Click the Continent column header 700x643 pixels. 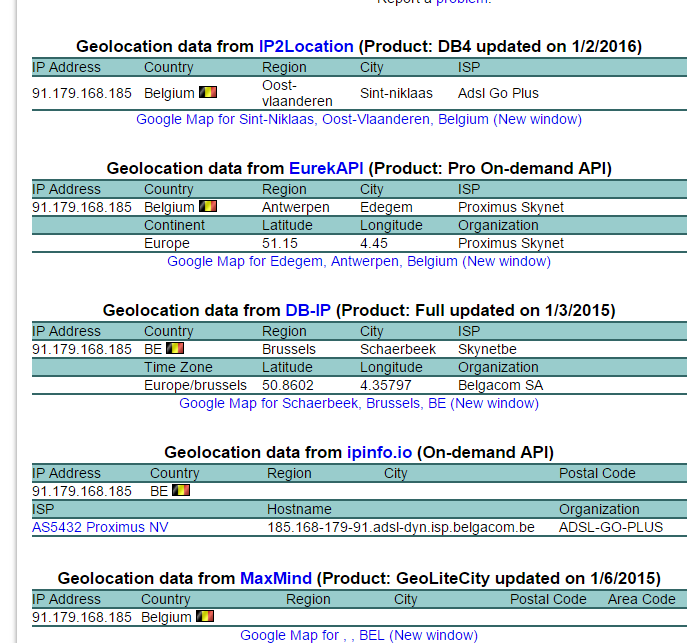(174, 225)
